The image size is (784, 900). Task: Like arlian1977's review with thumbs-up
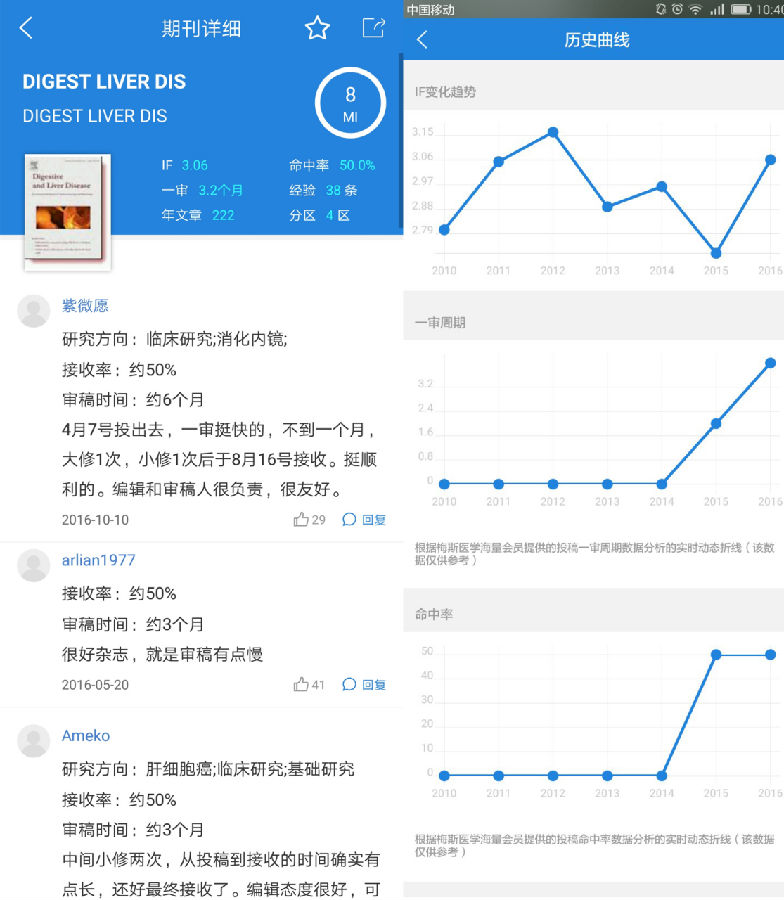pos(309,685)
